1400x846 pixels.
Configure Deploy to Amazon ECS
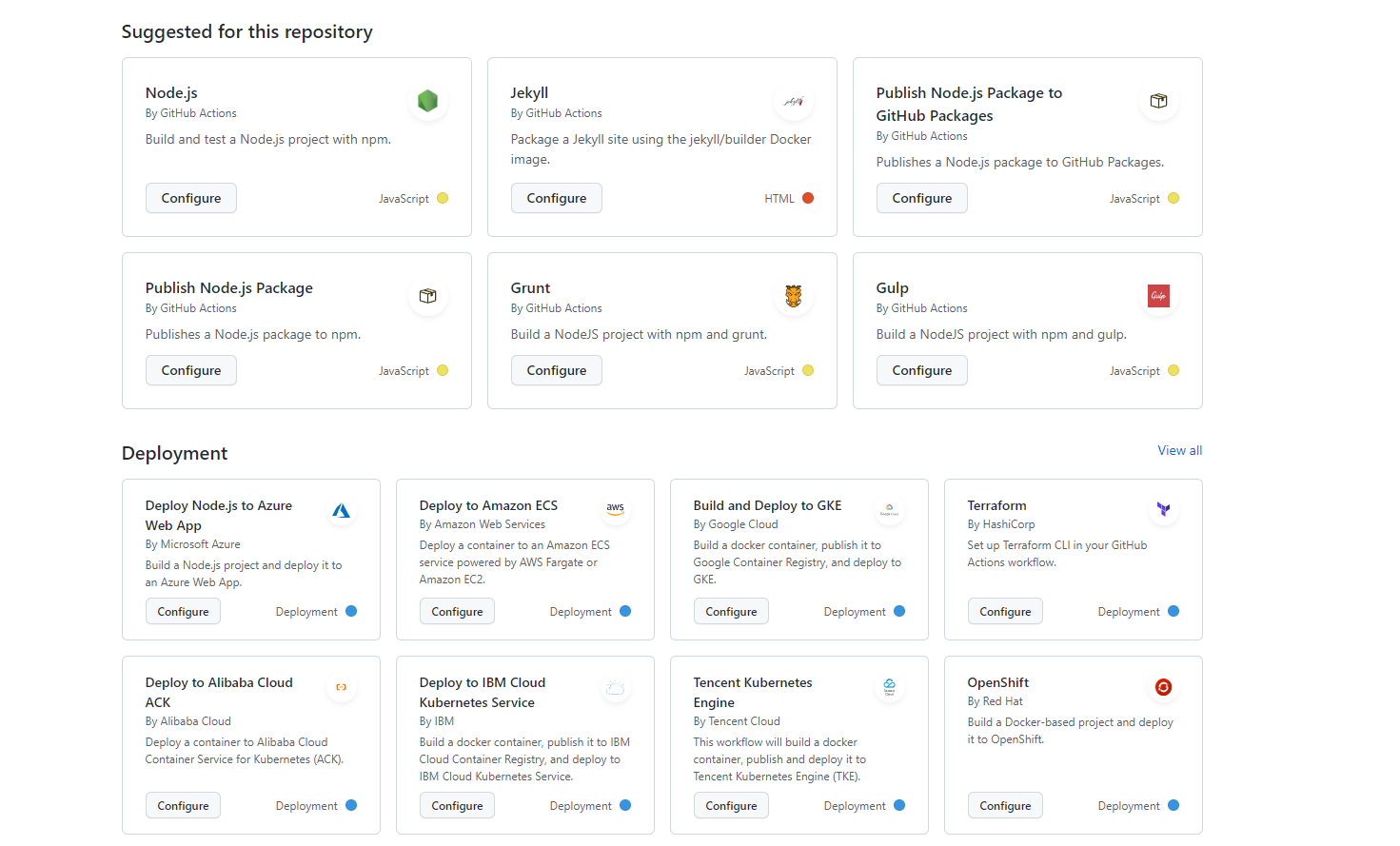click(457, 611)
